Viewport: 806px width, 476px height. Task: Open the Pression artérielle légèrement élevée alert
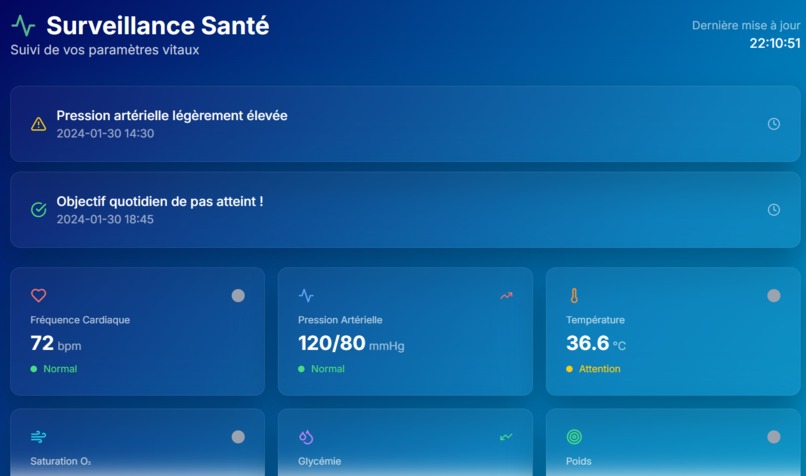[405, 124]
